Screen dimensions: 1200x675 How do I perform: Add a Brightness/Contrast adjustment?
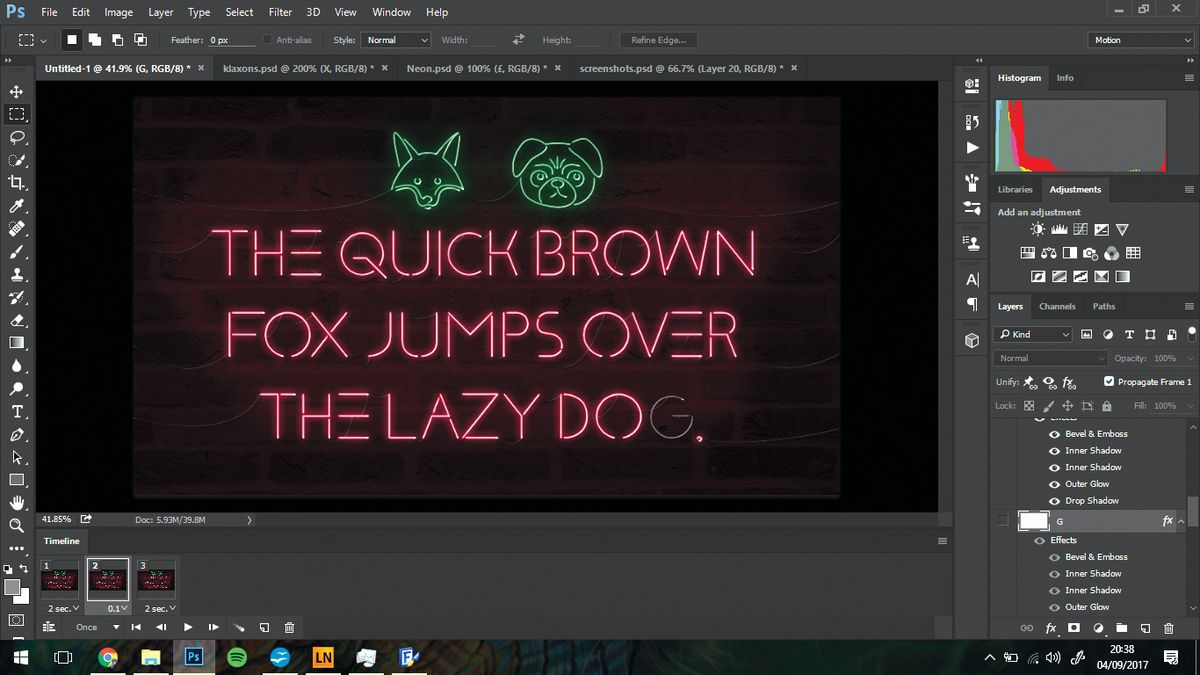[1038, 229]
